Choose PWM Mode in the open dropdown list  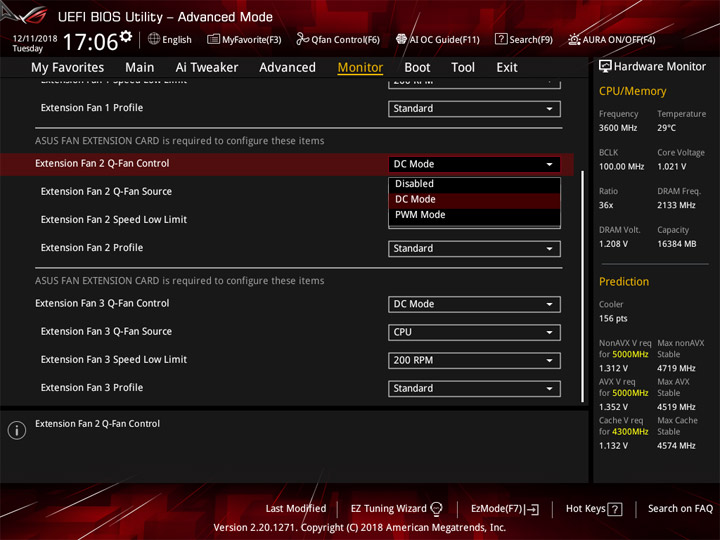point(474,215)
